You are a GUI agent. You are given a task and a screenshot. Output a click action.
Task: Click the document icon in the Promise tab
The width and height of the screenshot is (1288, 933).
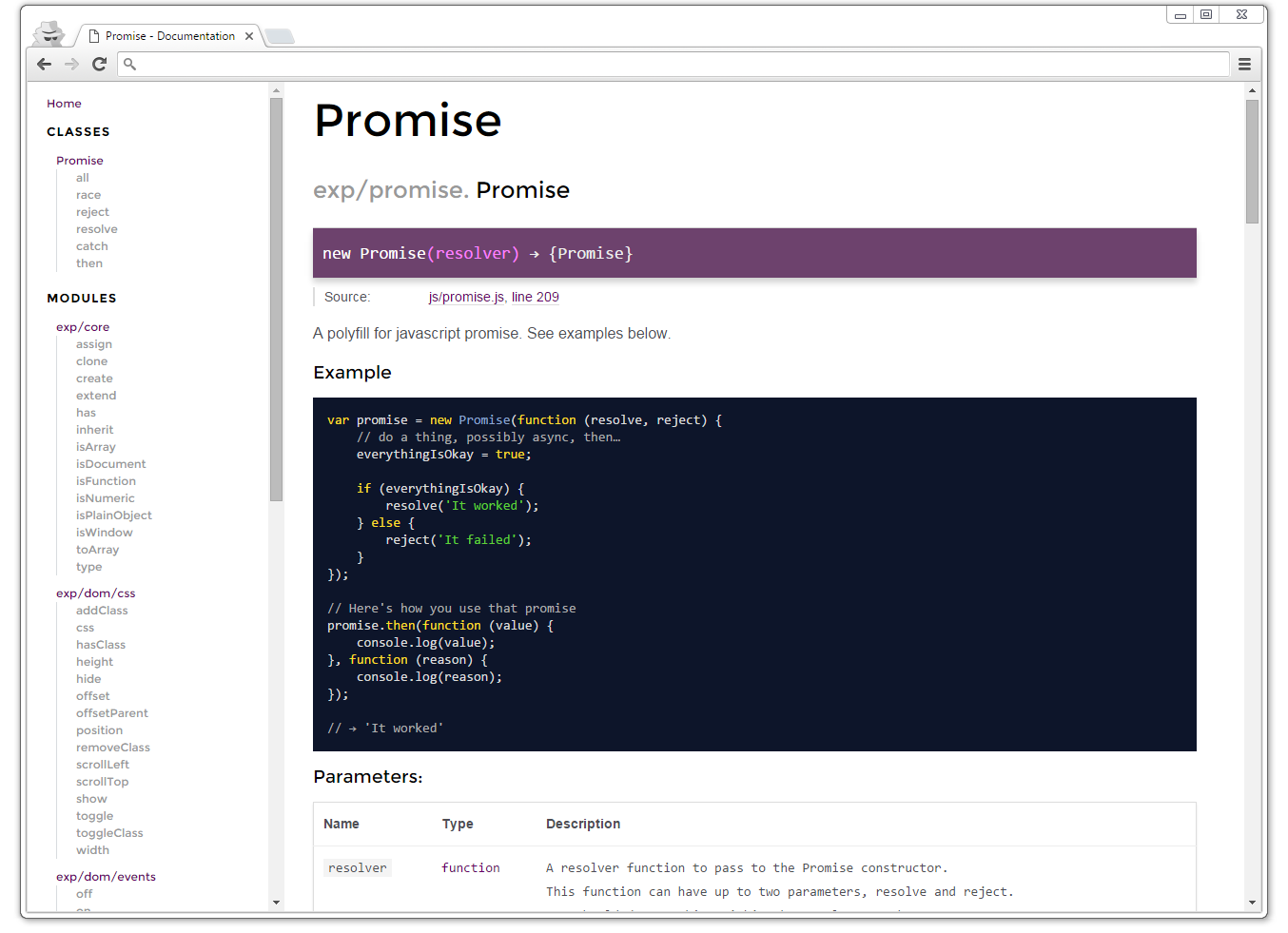(92, 35)
